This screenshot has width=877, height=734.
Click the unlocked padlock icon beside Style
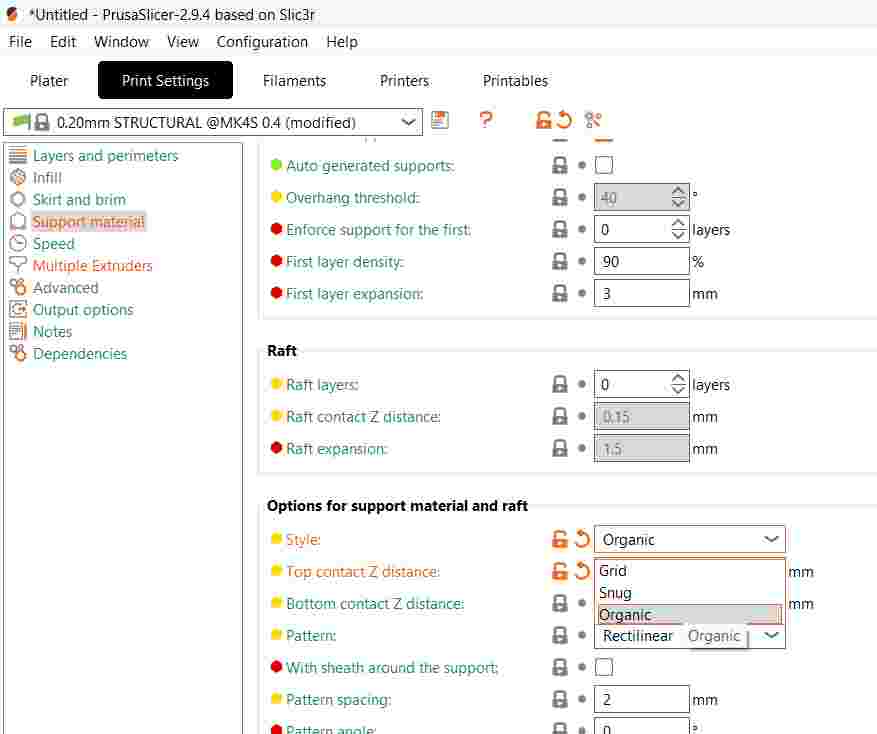click(560, 540)
